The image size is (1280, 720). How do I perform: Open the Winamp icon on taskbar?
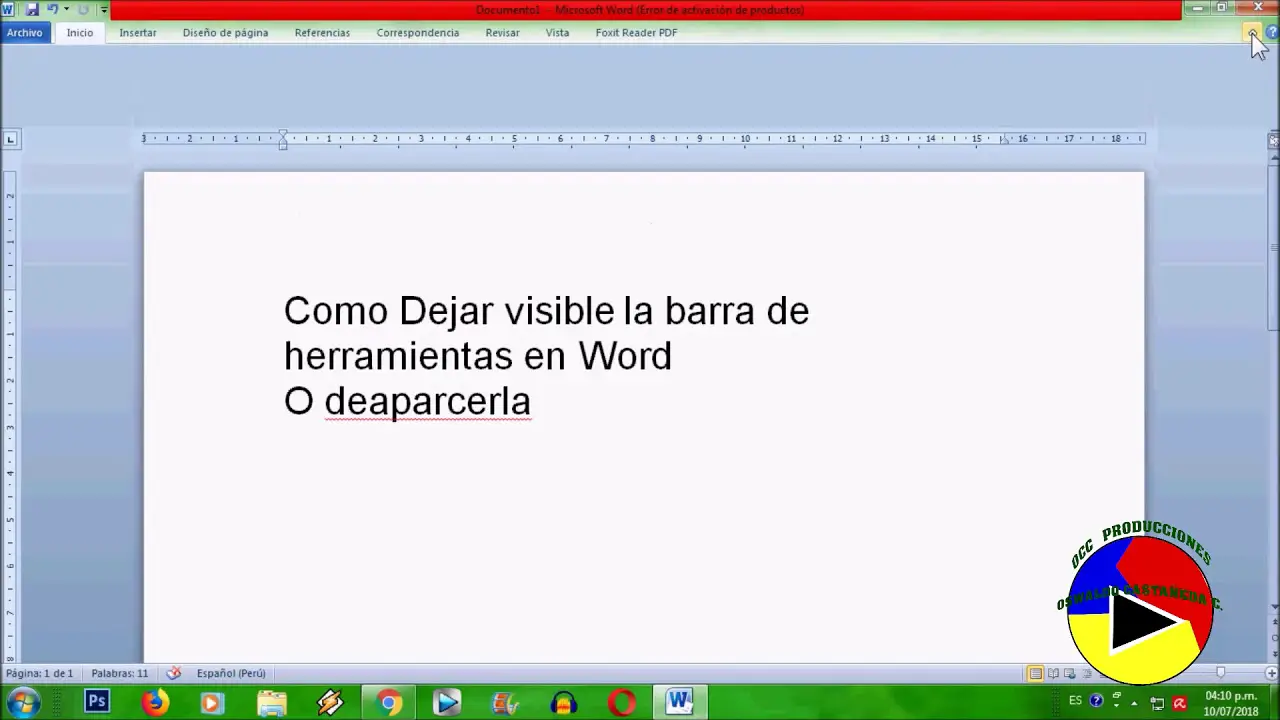[330, 703]
